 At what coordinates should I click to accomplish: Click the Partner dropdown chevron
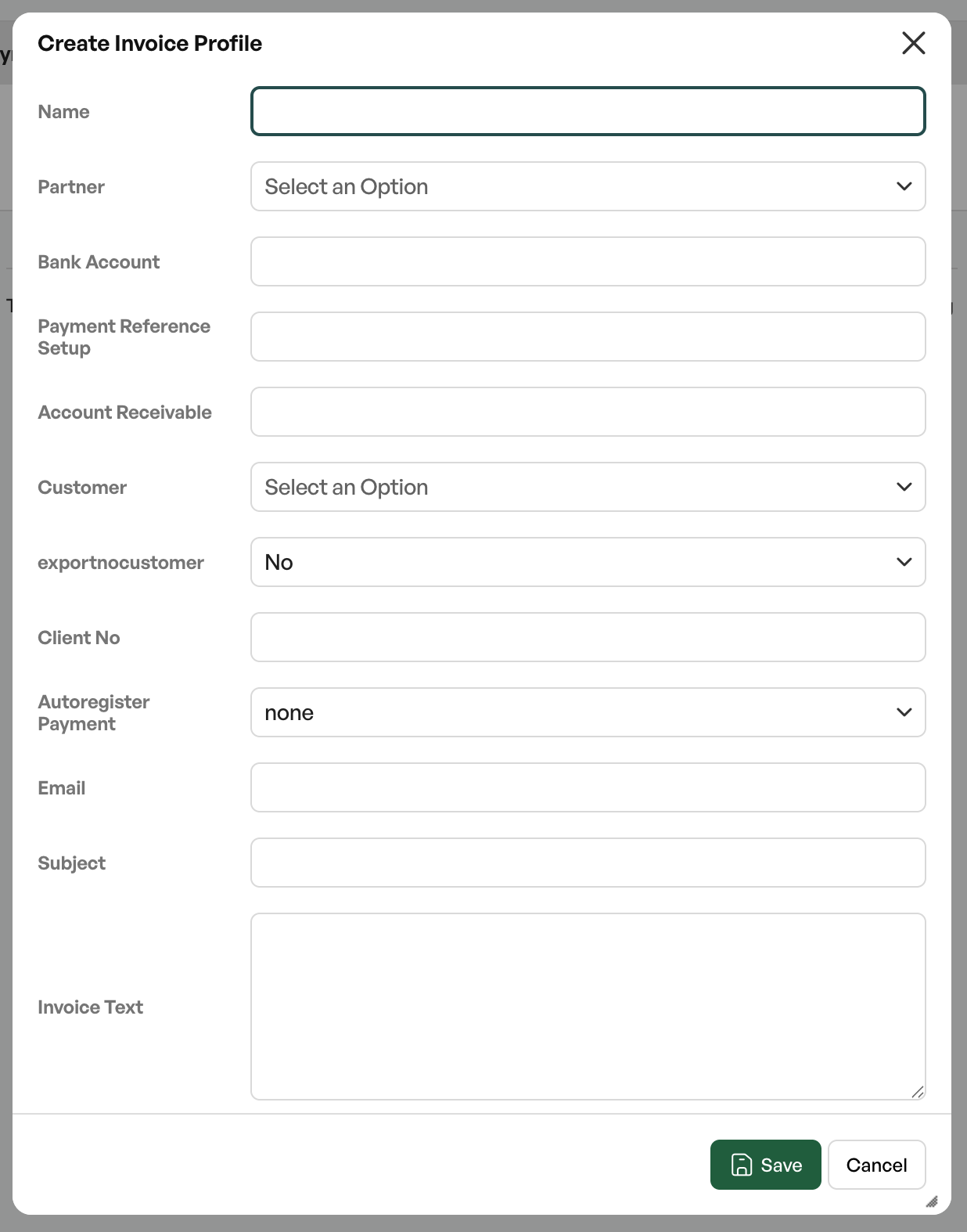pos(904,186)
